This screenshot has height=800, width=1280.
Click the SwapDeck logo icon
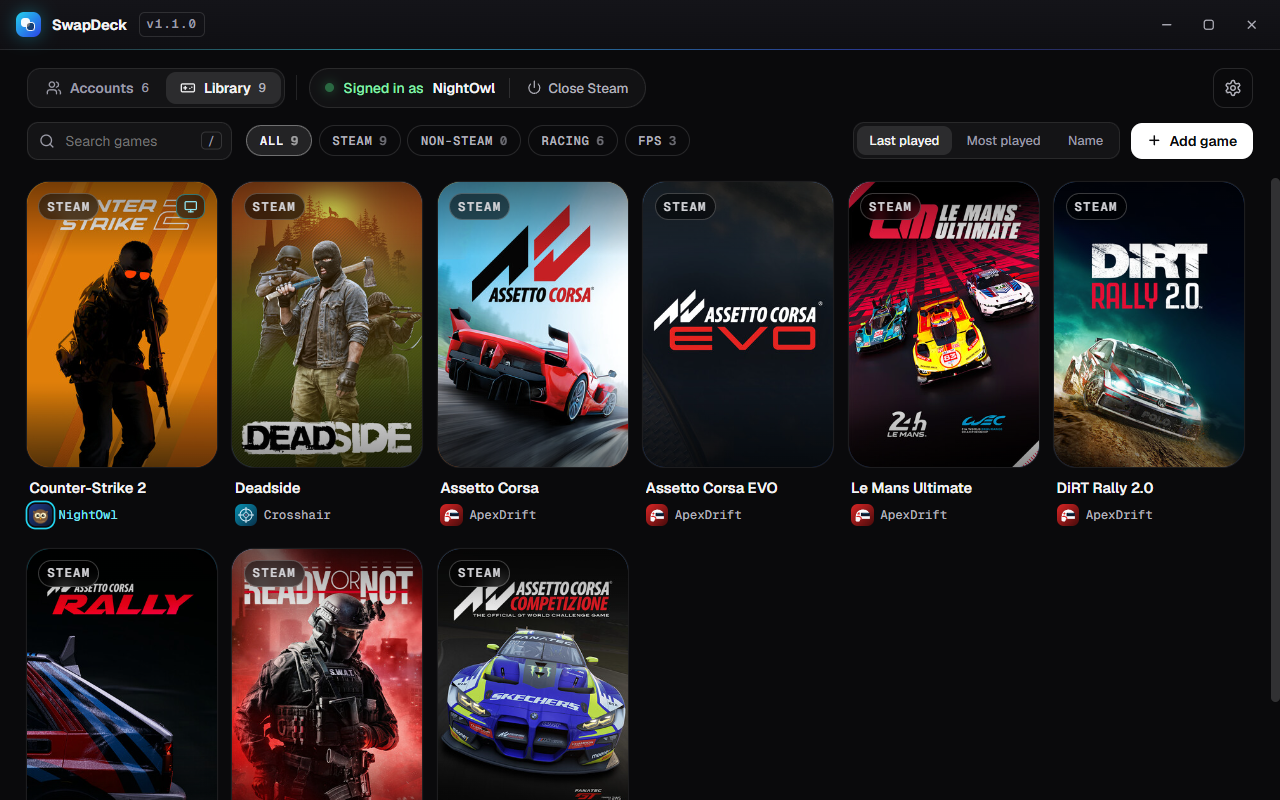(28, 24)
